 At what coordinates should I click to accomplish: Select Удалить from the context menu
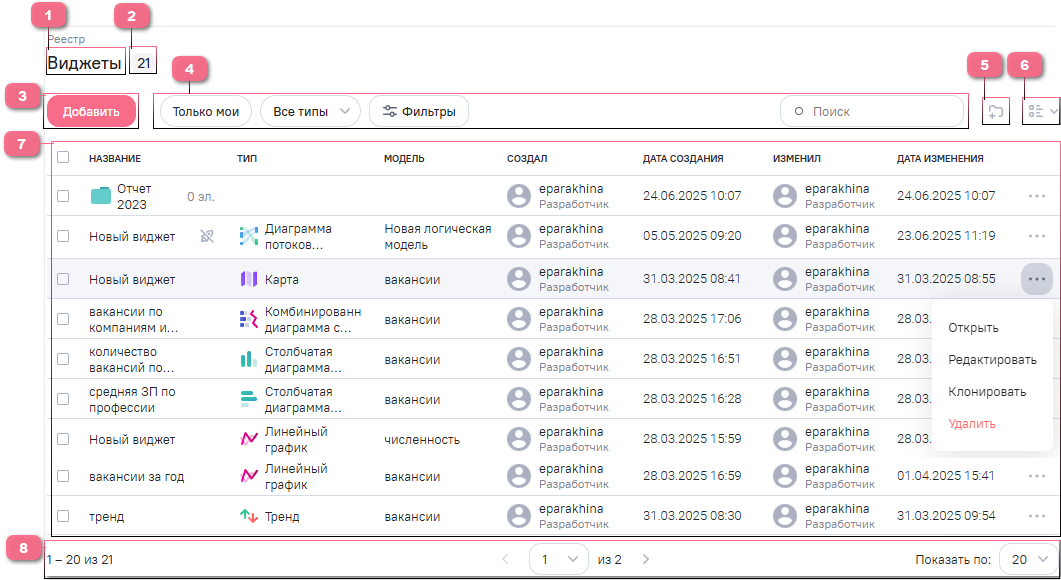971,424
